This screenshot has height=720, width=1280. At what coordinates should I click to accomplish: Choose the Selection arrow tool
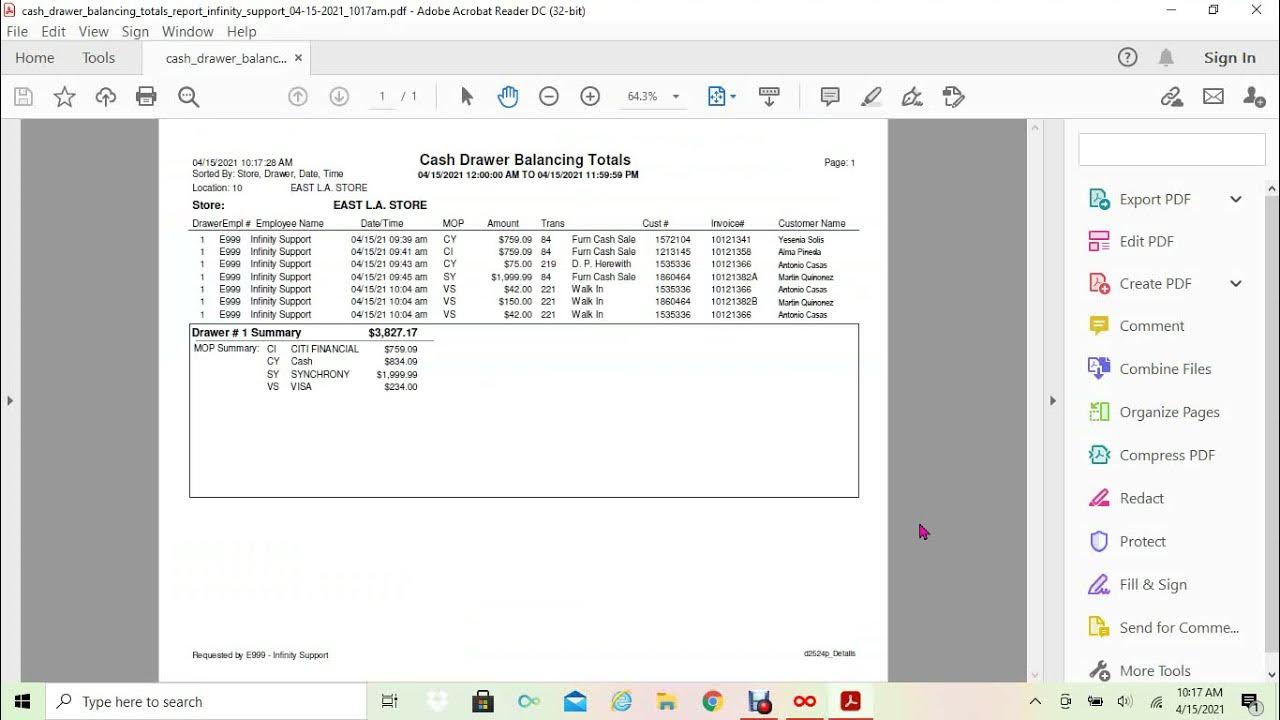pos(466,97)
